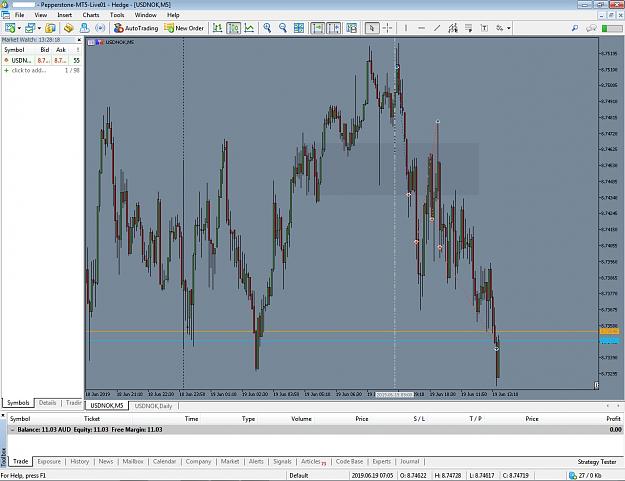Open the Profiles toolbar icon
Viewport: 625px width, 481px height.
30,28
